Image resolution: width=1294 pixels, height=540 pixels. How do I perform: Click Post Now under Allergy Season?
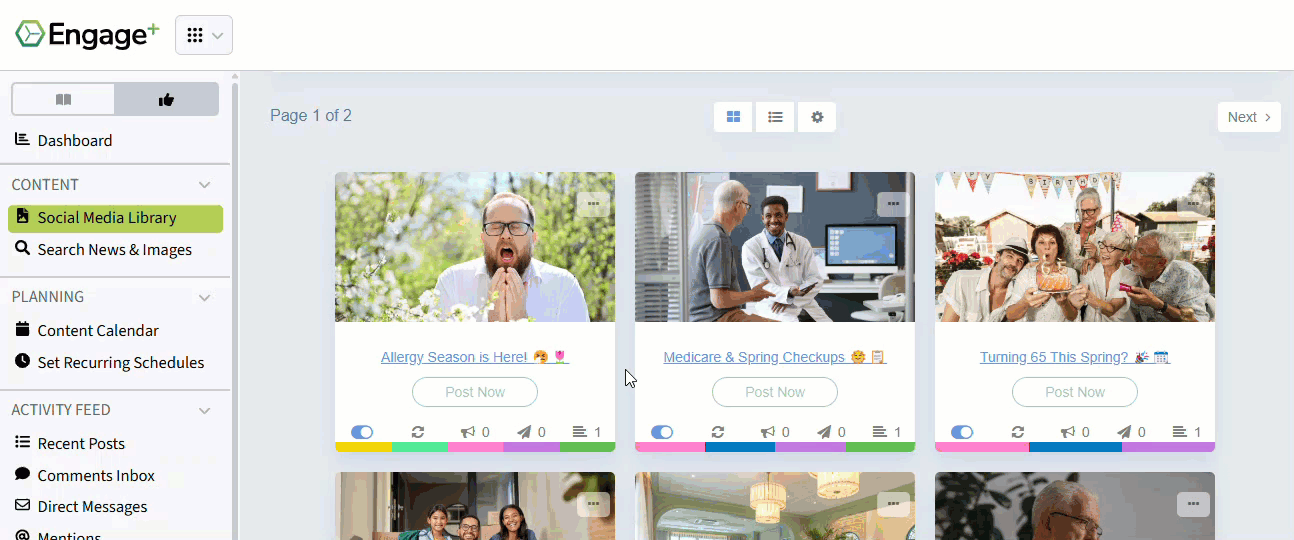(x=475, y=392)
